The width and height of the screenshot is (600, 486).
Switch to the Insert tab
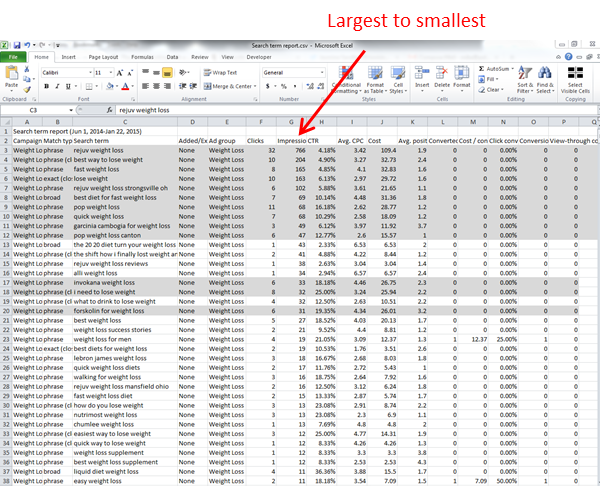(x=68, y=57)
